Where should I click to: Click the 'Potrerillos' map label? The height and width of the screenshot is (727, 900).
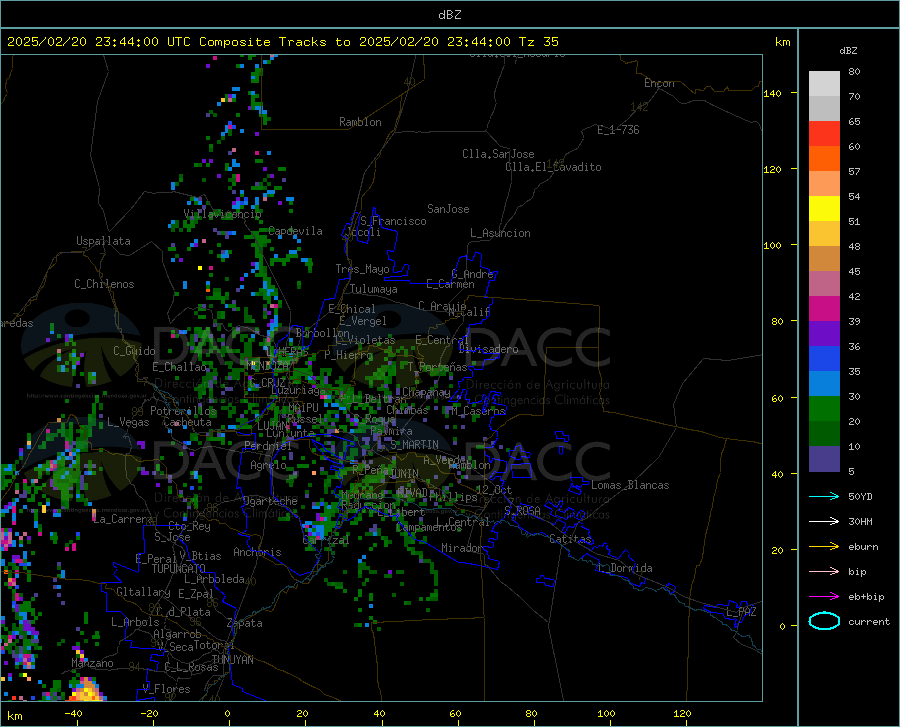183,411
